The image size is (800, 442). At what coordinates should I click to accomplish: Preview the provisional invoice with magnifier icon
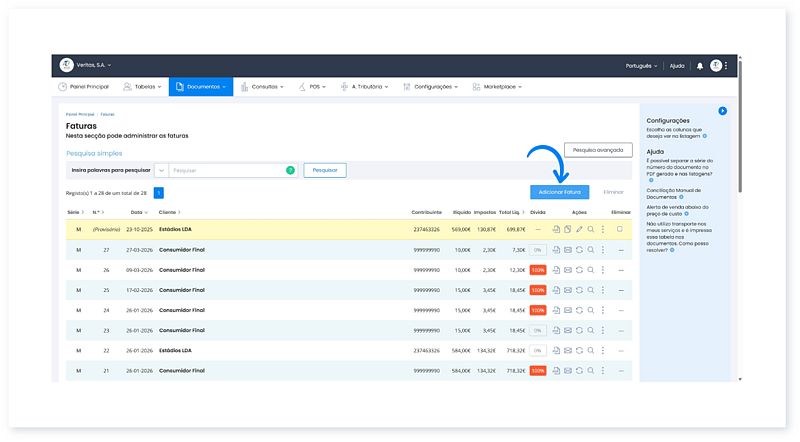point(591,230)
